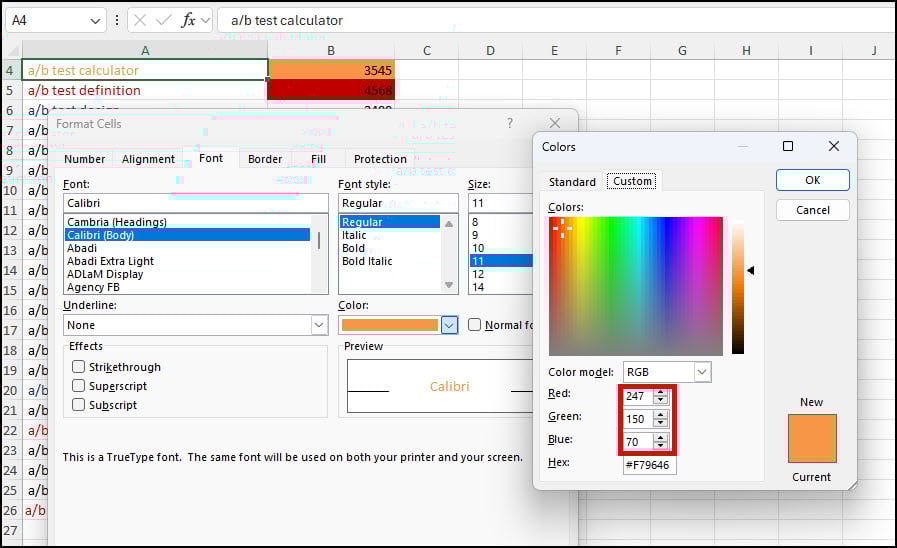This screenshot has width=897, height=548.
Task: Click the Font name input field
Action: (x=196, y=203)
